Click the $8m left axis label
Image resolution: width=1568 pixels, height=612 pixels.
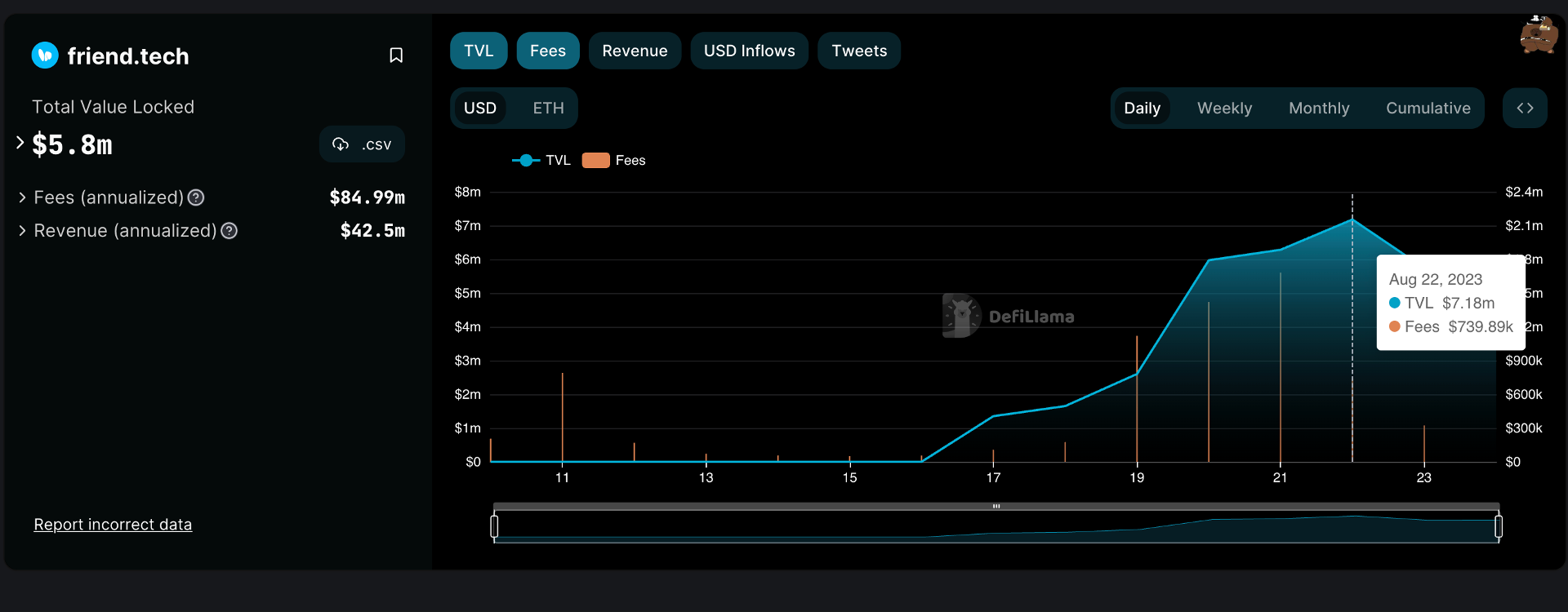click(468, 192)
